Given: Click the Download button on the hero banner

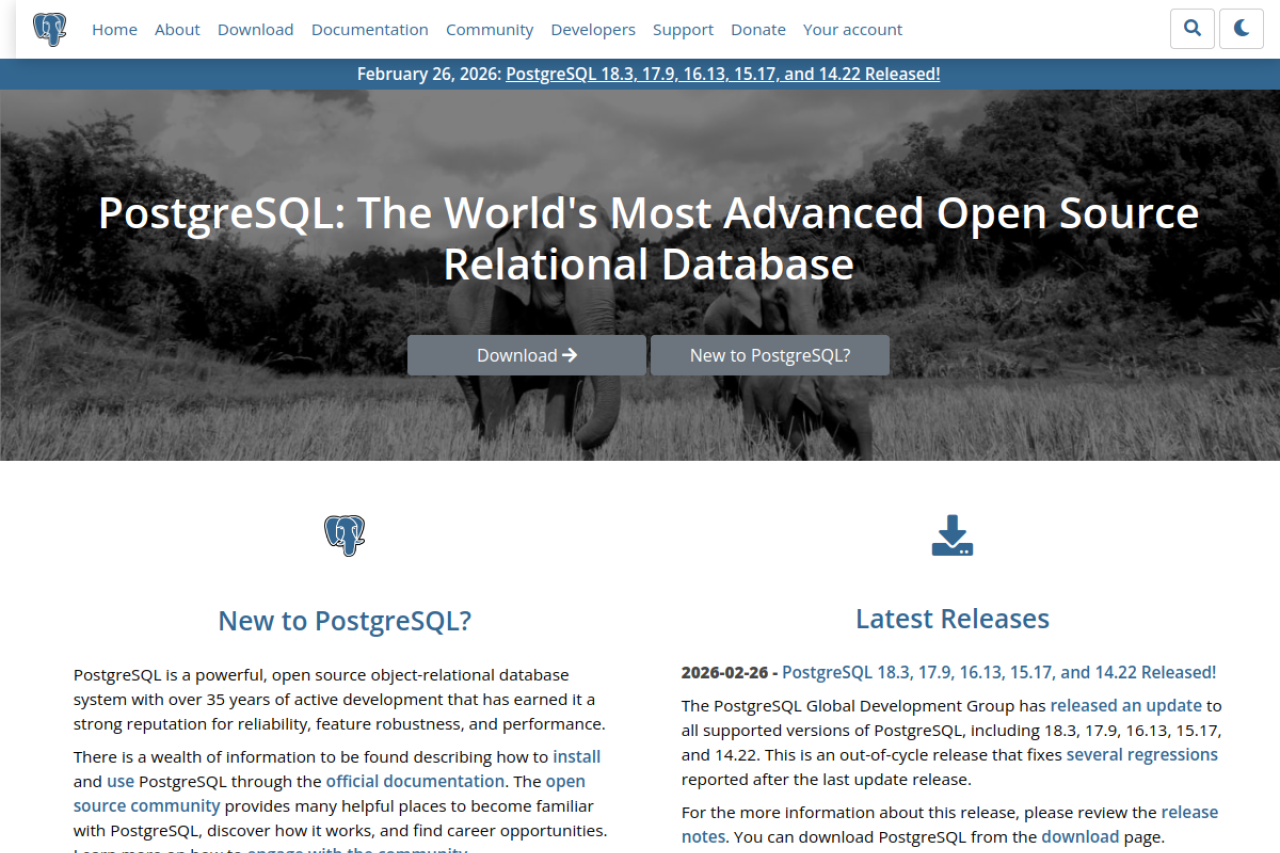Looking at the screenshot, I should pos(526,355).
